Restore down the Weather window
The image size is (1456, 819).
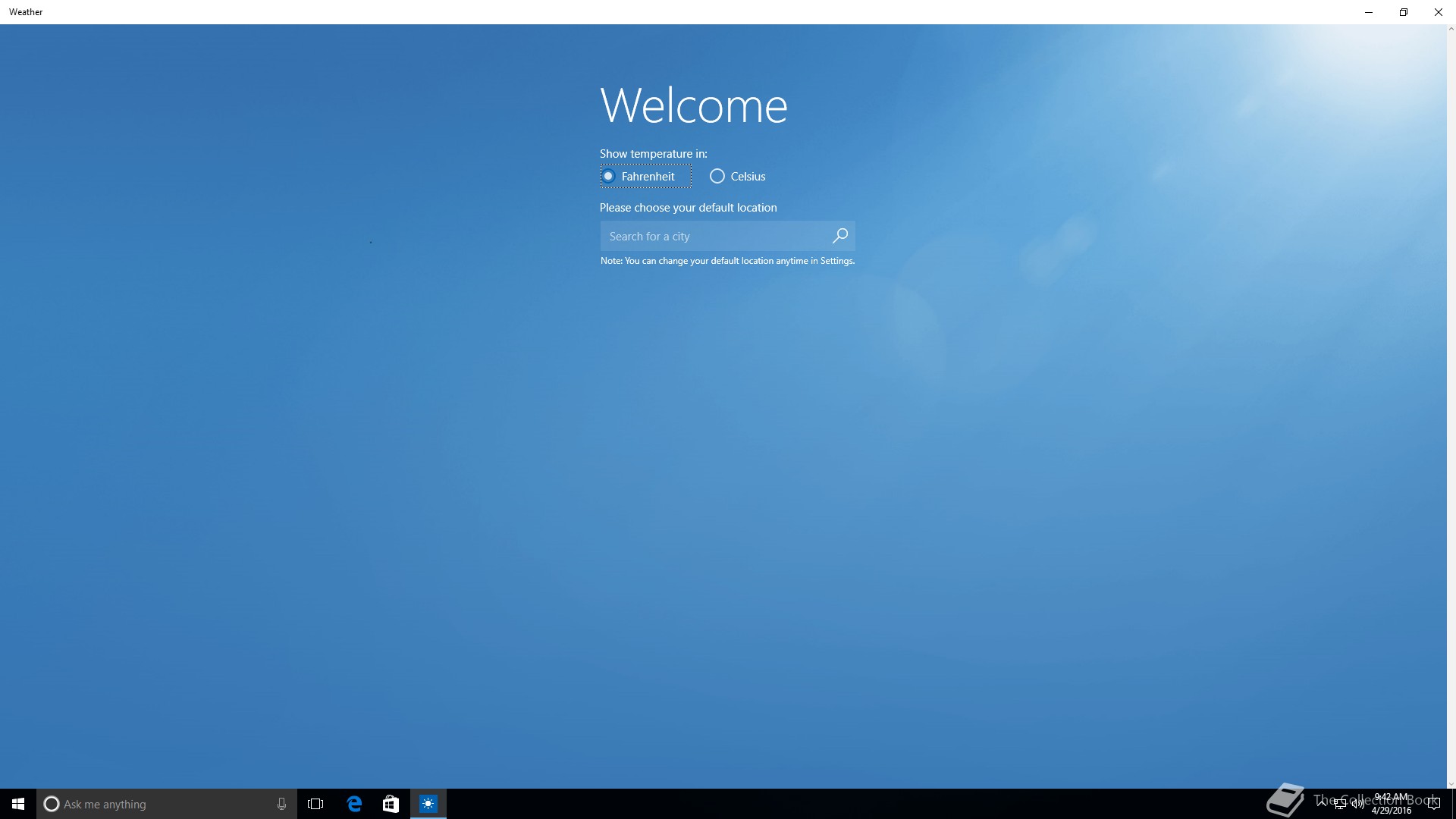tap(1404, 12)
